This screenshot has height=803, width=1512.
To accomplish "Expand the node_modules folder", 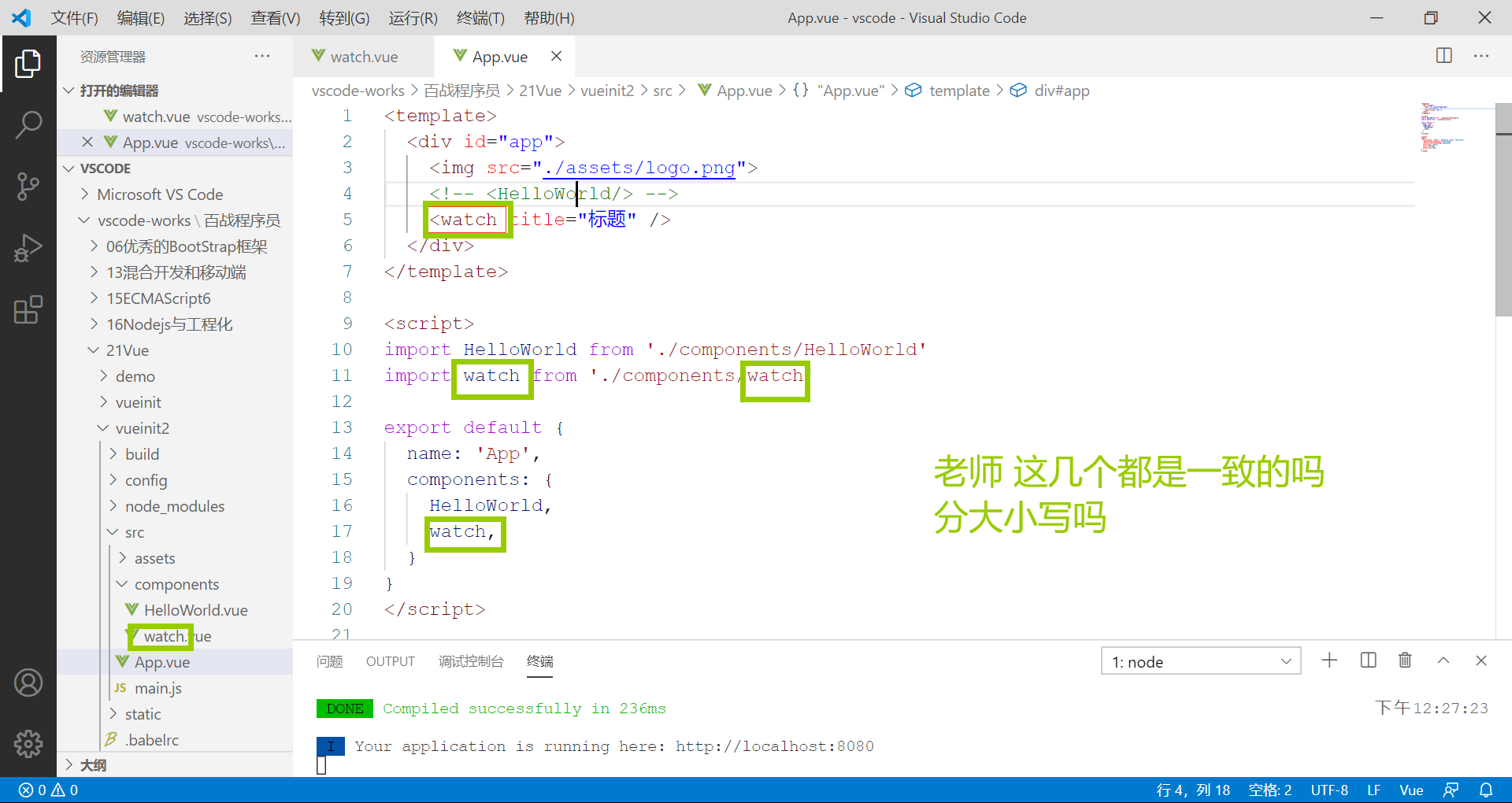I will pos(174,506).
